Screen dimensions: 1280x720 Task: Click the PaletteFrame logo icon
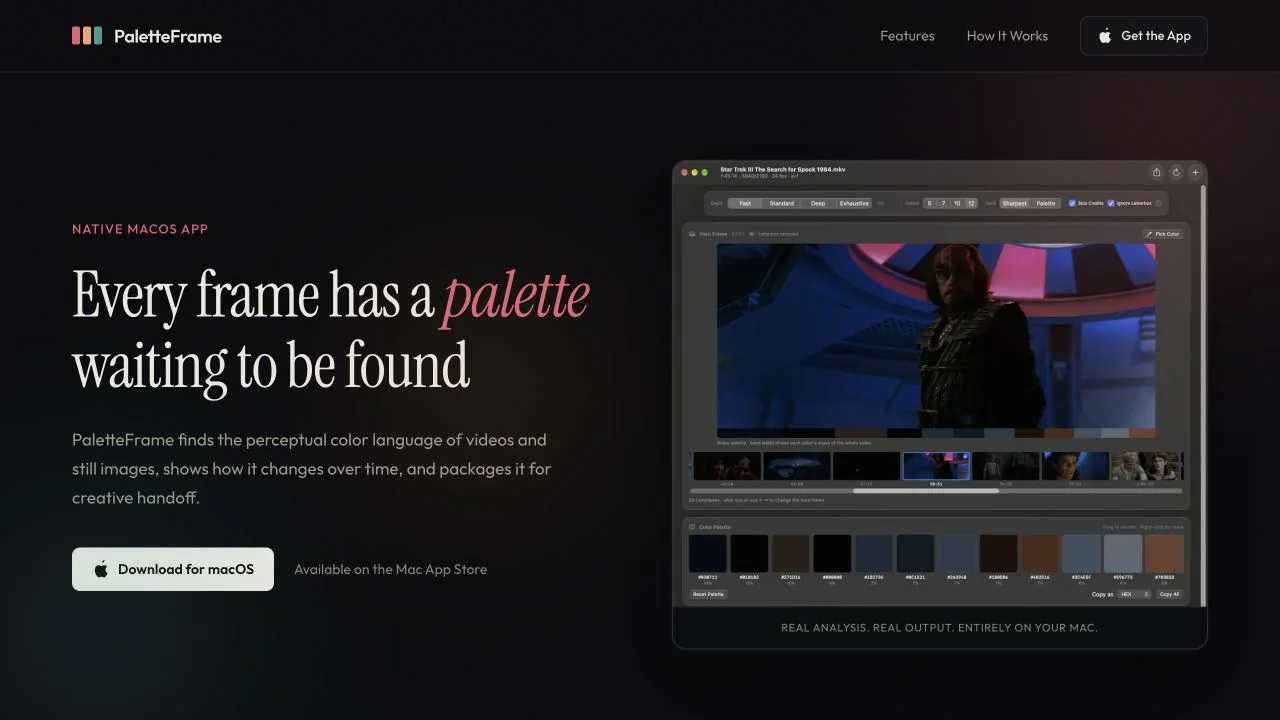tap(87, 36)
